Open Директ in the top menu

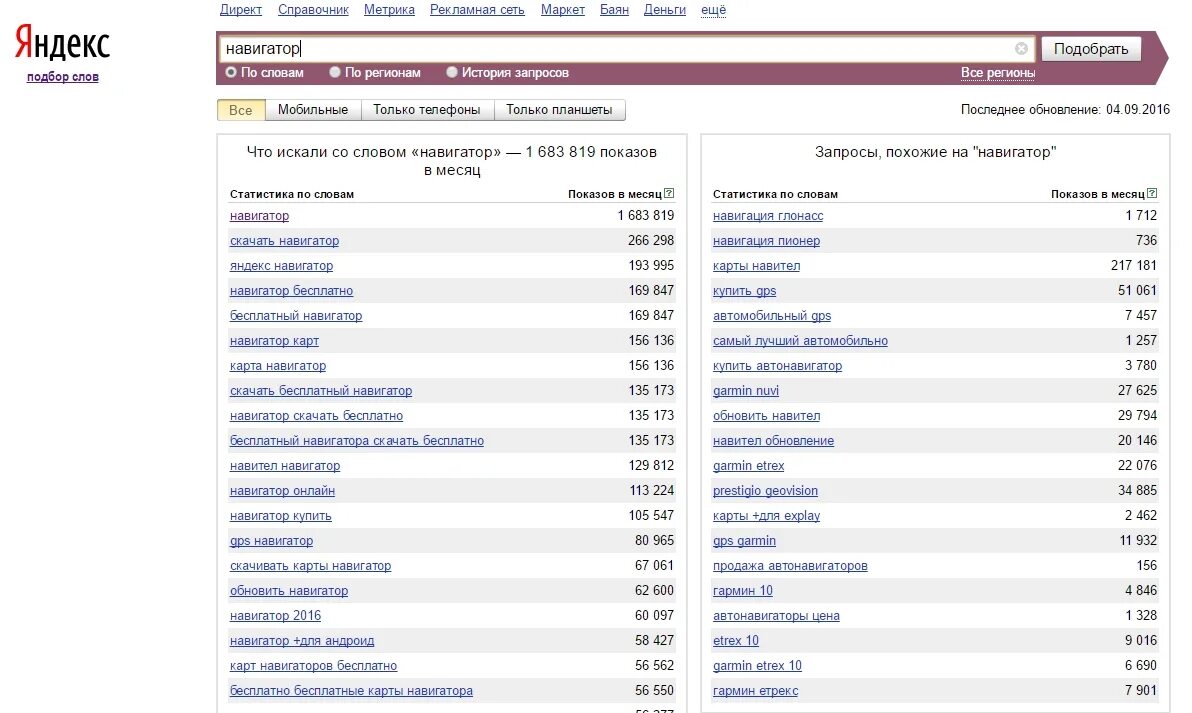point(240,10)
